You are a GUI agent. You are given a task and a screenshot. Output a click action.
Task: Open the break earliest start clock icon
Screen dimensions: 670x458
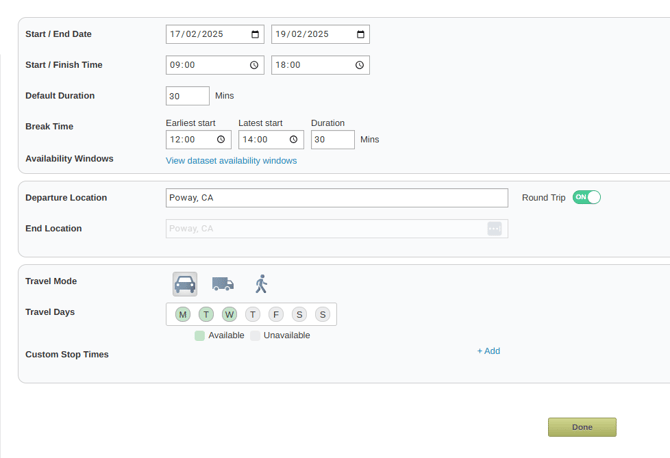coord(221,139)
